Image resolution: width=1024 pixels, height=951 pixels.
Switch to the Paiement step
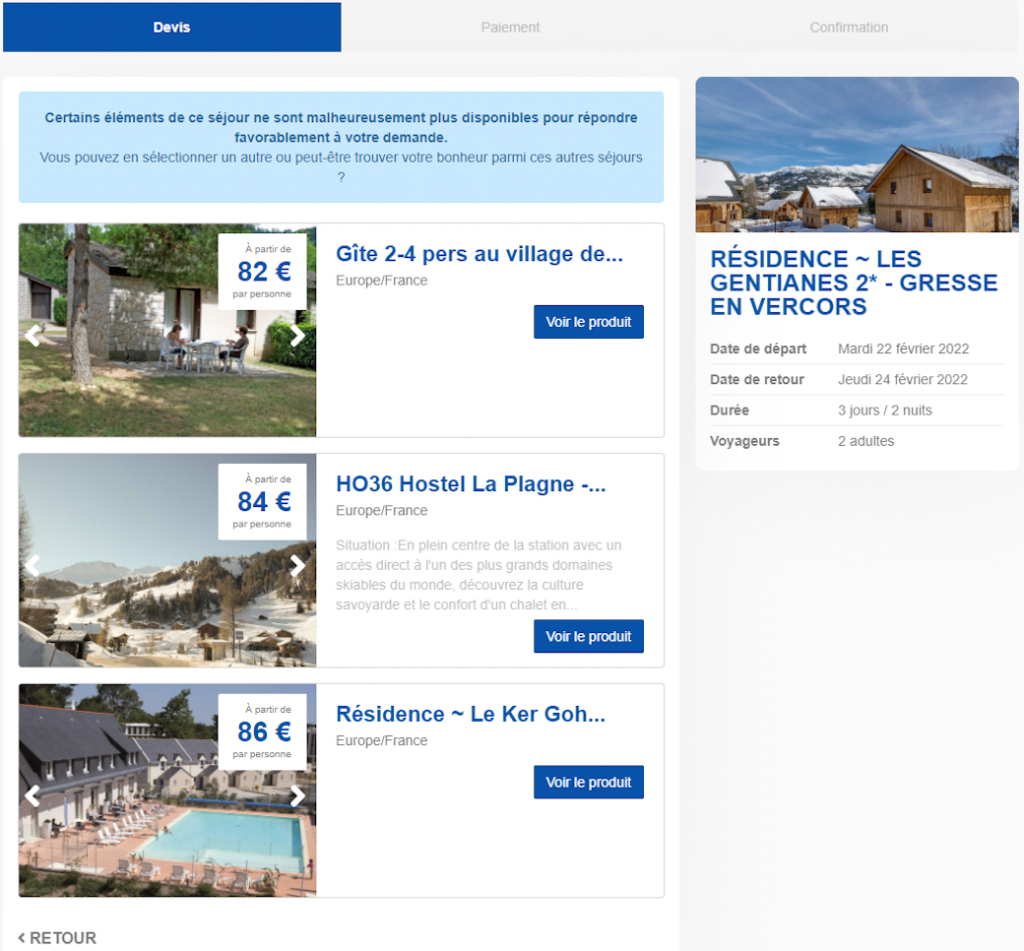point(510,27)
